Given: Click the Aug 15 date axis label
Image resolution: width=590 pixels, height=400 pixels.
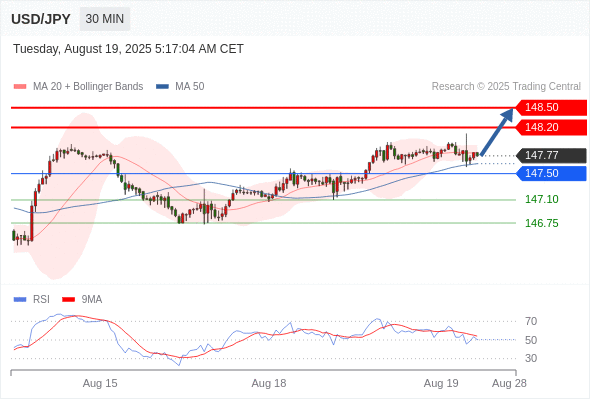Looking at the screenshot, I should pos(100,383).
